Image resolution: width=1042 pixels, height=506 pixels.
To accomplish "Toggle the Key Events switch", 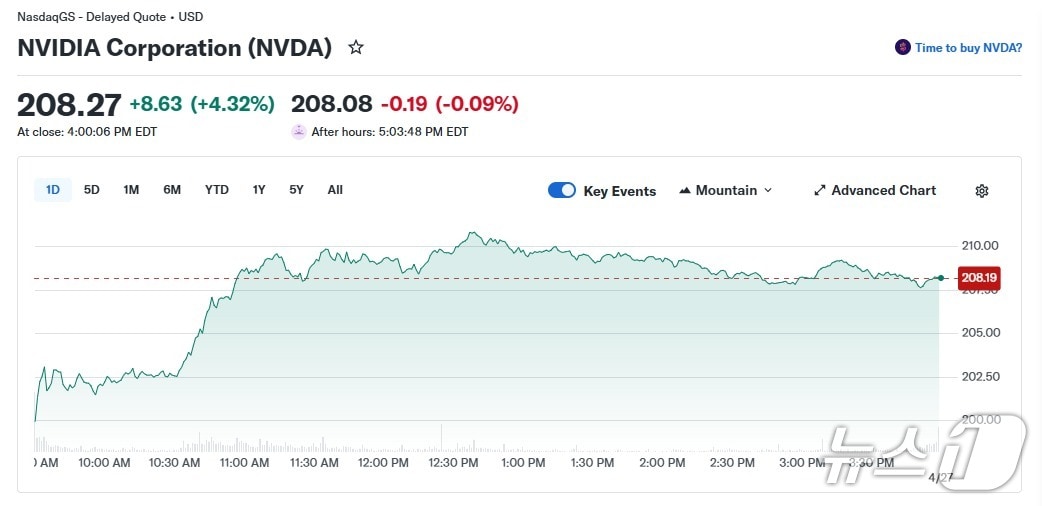I will click(562, 190).
